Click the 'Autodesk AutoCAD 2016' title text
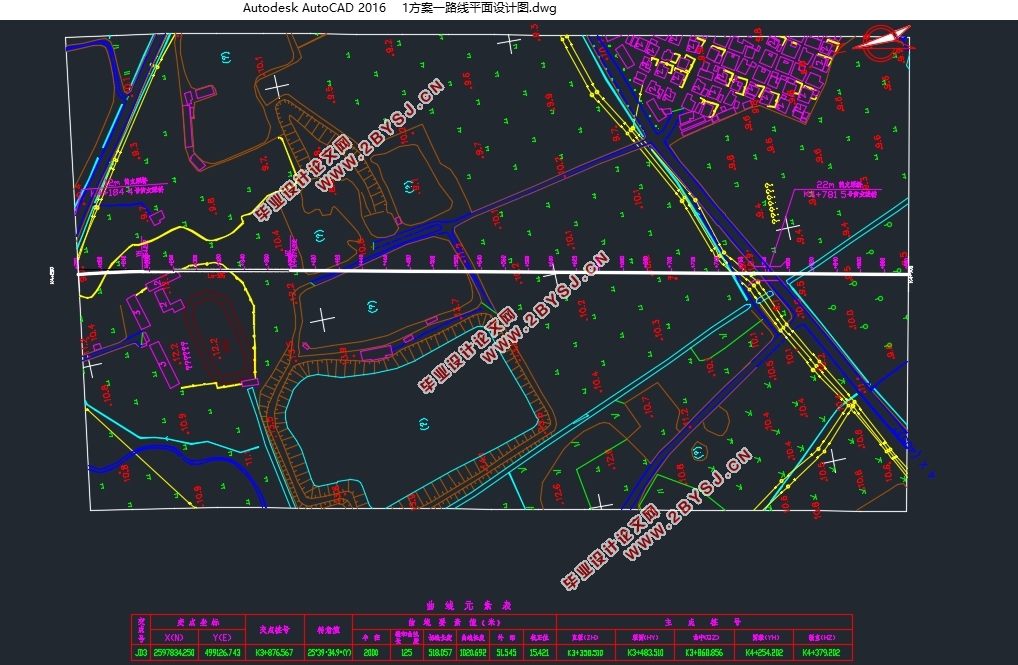1018x665 pixels. [x=314, y=8]
